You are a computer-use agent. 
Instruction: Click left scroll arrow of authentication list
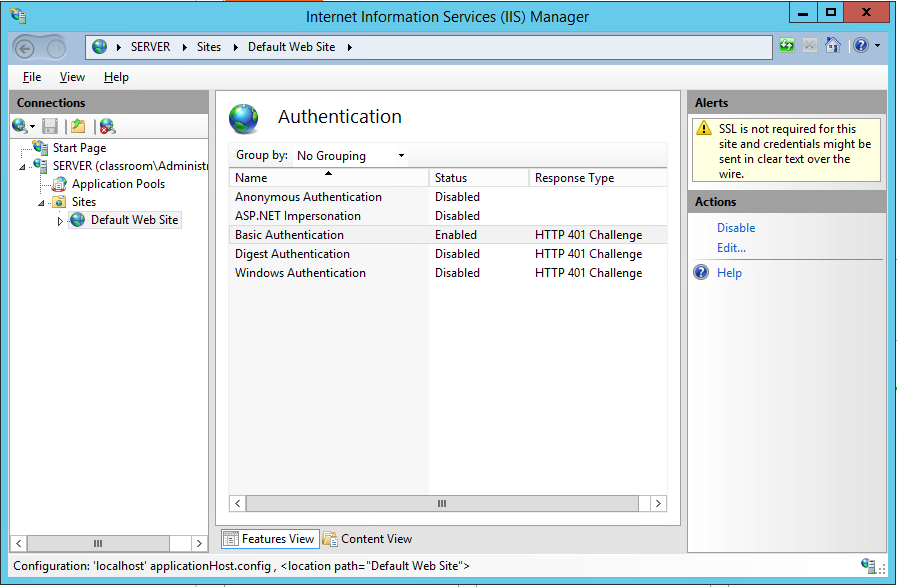(237, 503)
